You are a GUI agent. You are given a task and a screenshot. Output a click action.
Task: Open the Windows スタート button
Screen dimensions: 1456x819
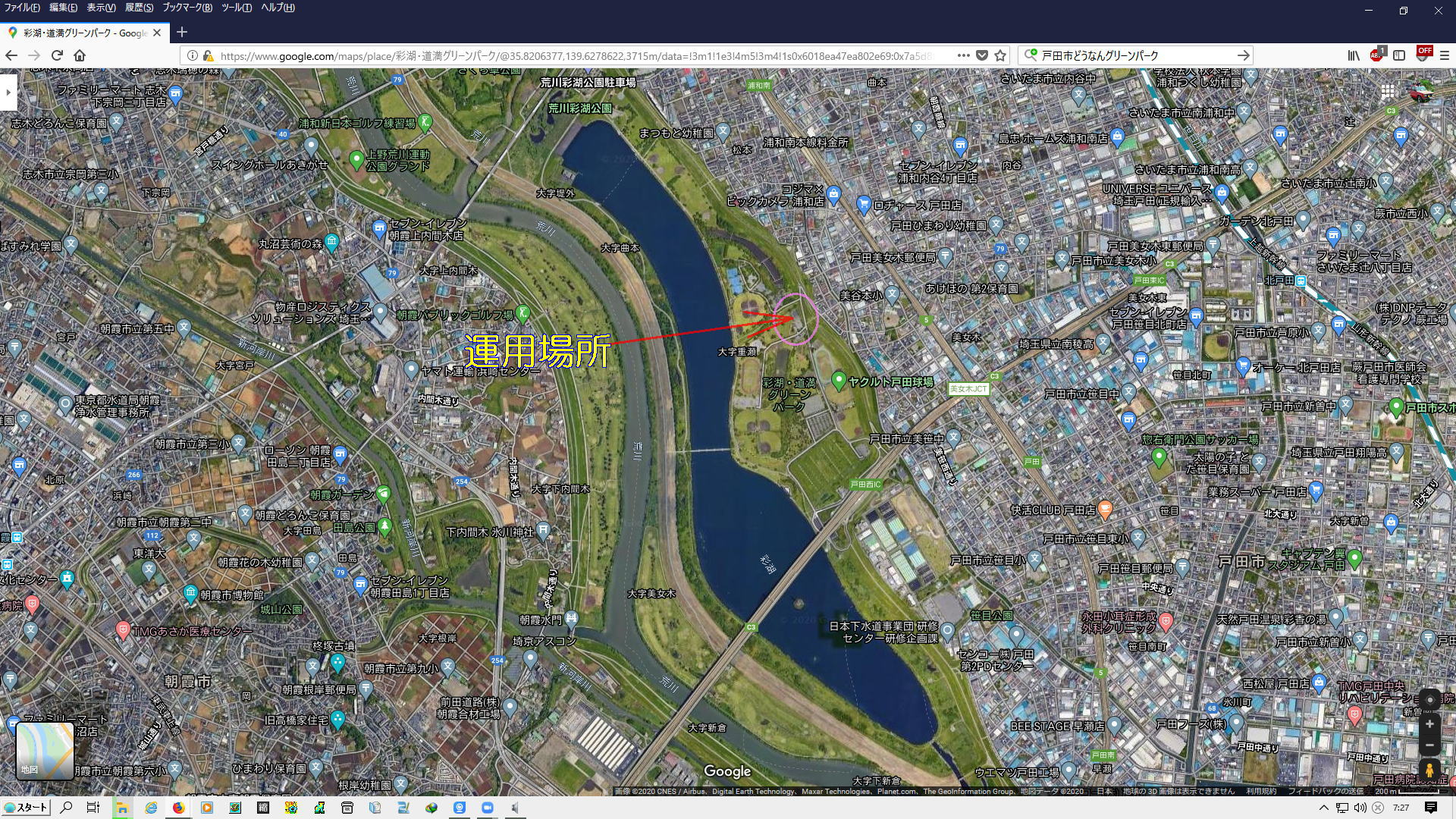[26, 808]
